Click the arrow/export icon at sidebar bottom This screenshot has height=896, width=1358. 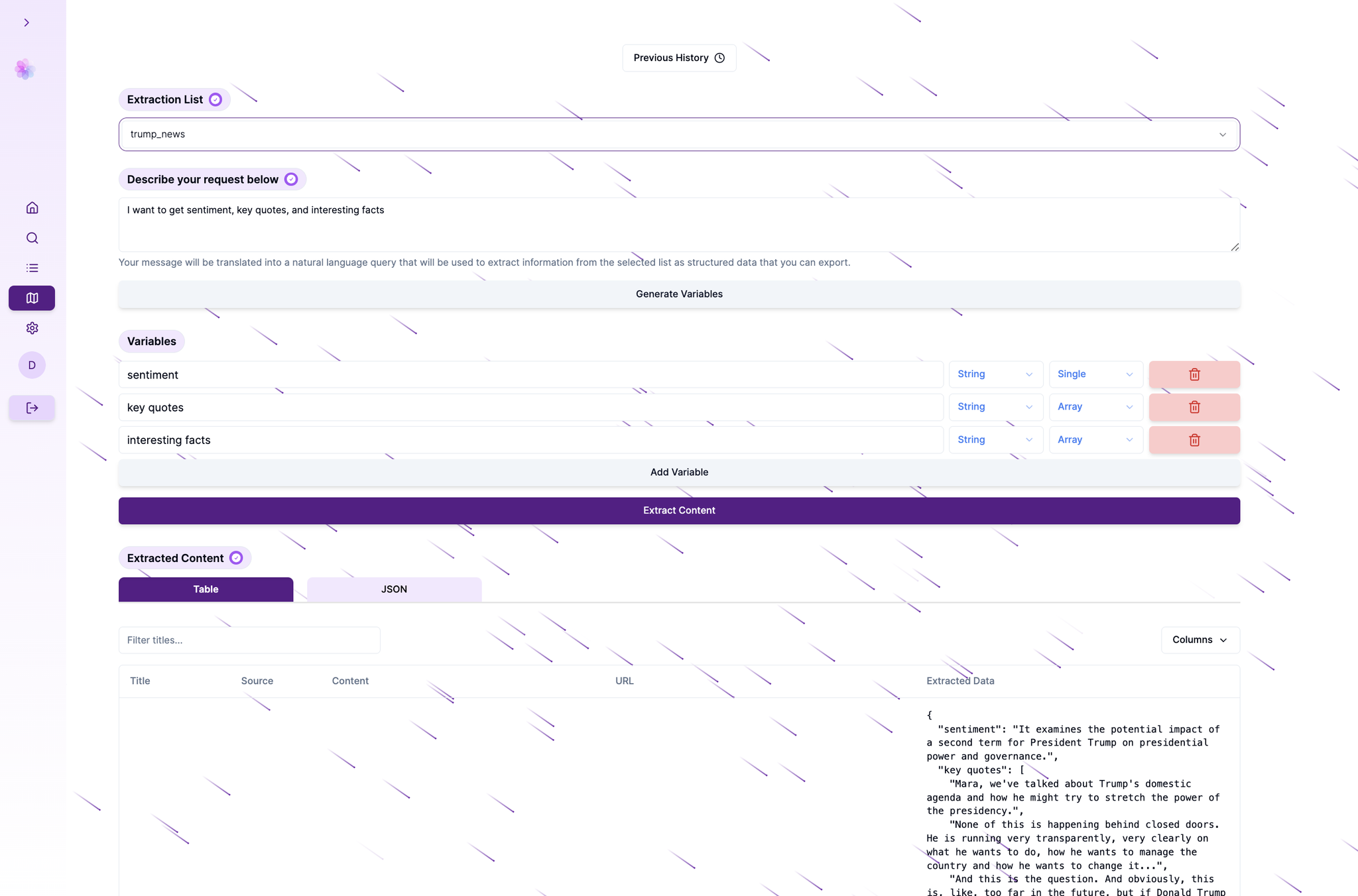[x=32, y=408]
